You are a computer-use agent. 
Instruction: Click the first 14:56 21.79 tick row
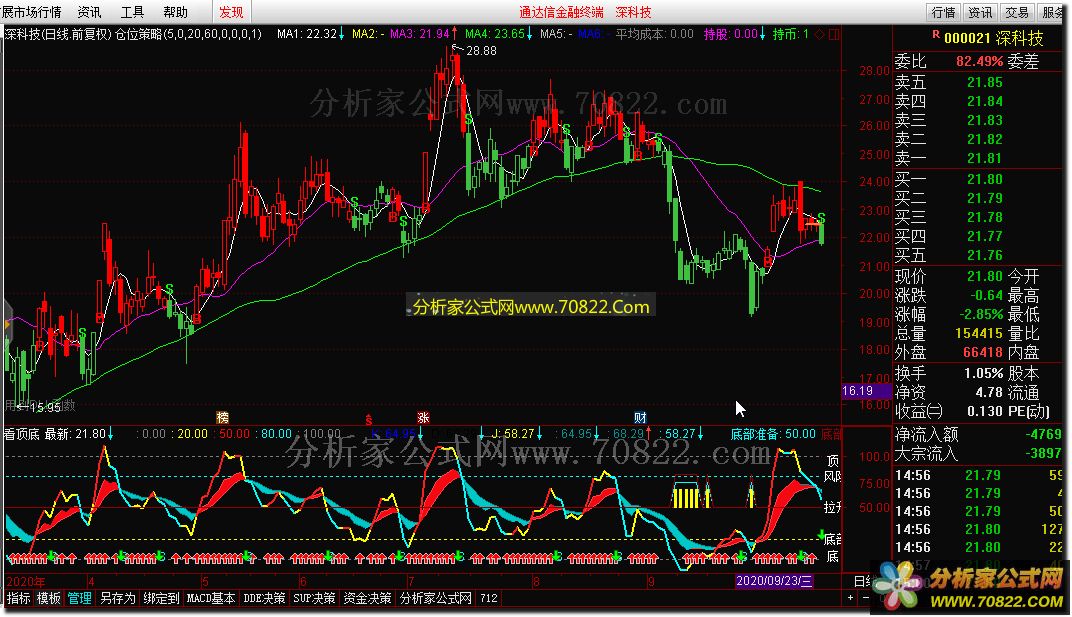[x=978, y=475]
